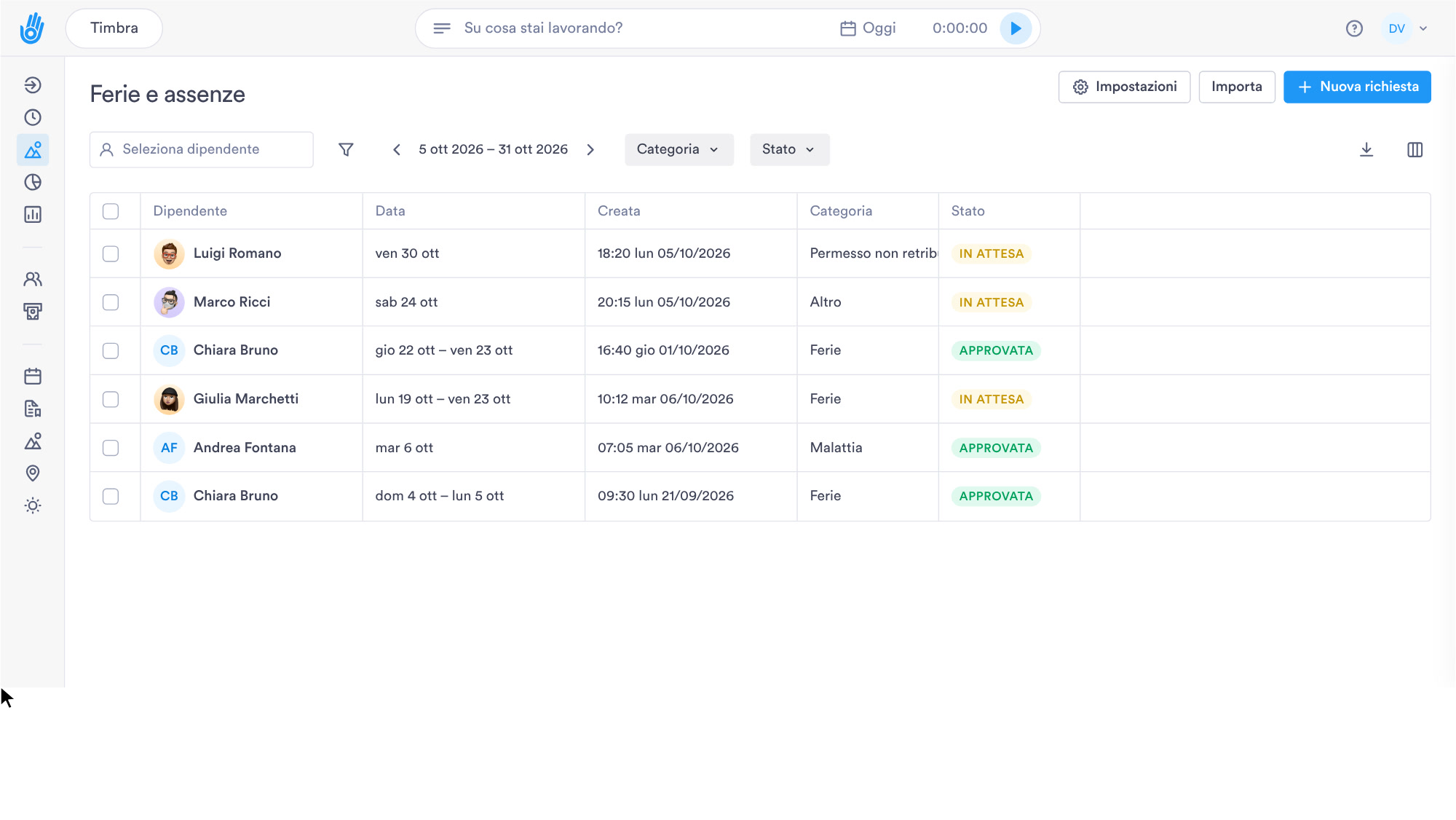Click the download export icon
This screenshot has width=1456, height=820.
point(1366,149)
